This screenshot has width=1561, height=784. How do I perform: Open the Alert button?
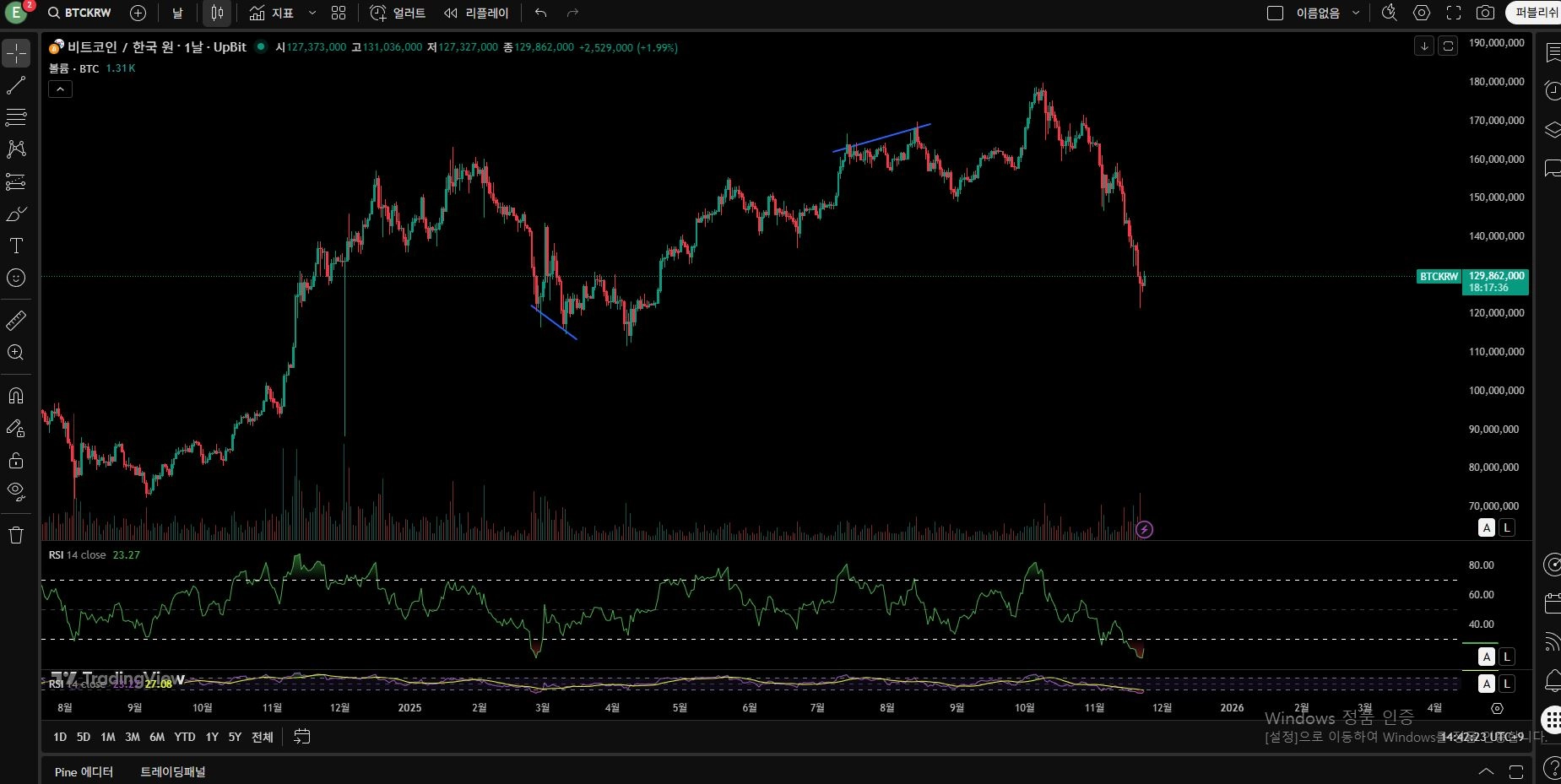pyautogui.click(x=398, y=13)
